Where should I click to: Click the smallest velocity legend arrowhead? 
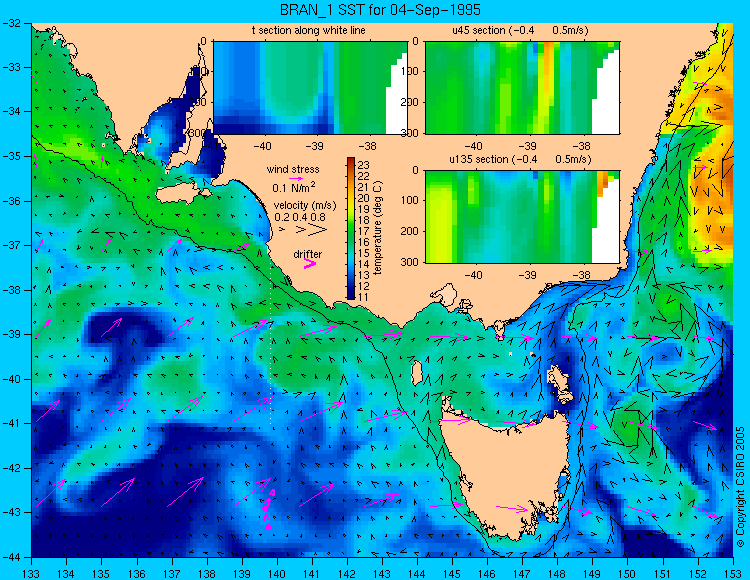[x=282, y=230]
